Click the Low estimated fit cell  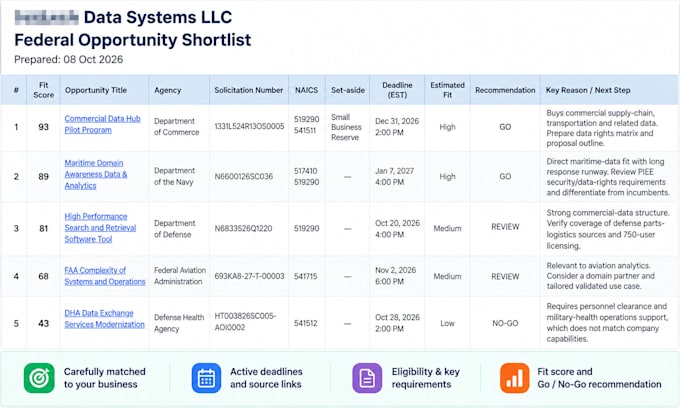click(x=447, y=323)
